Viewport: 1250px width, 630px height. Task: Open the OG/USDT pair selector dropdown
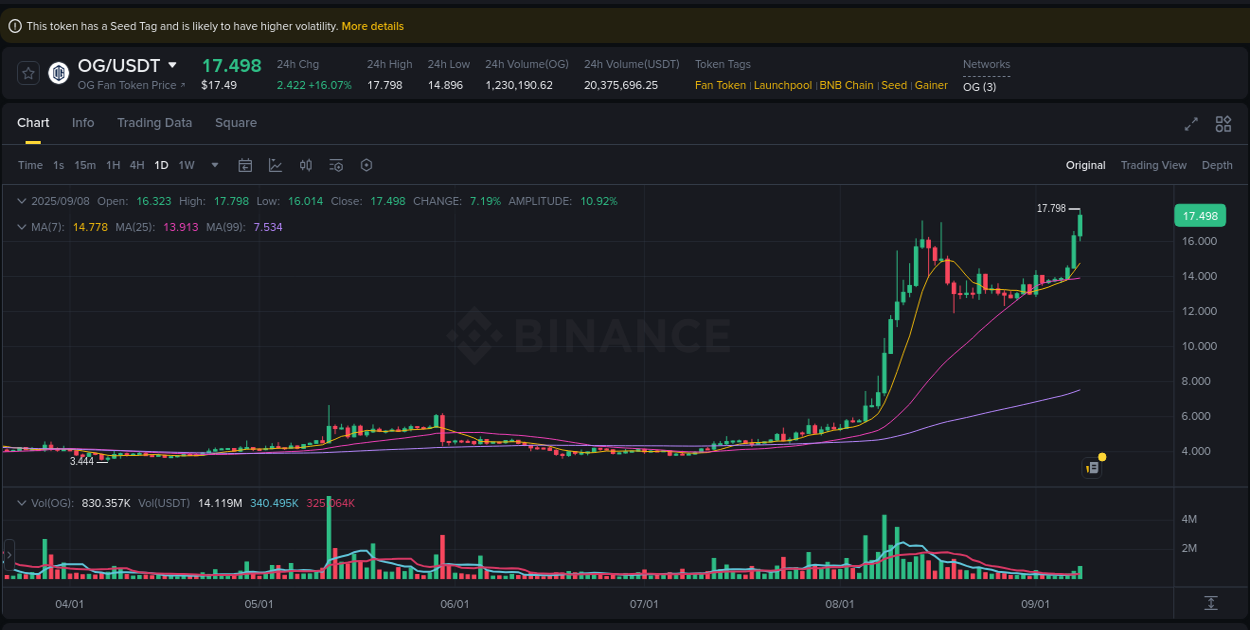point(171,65)
